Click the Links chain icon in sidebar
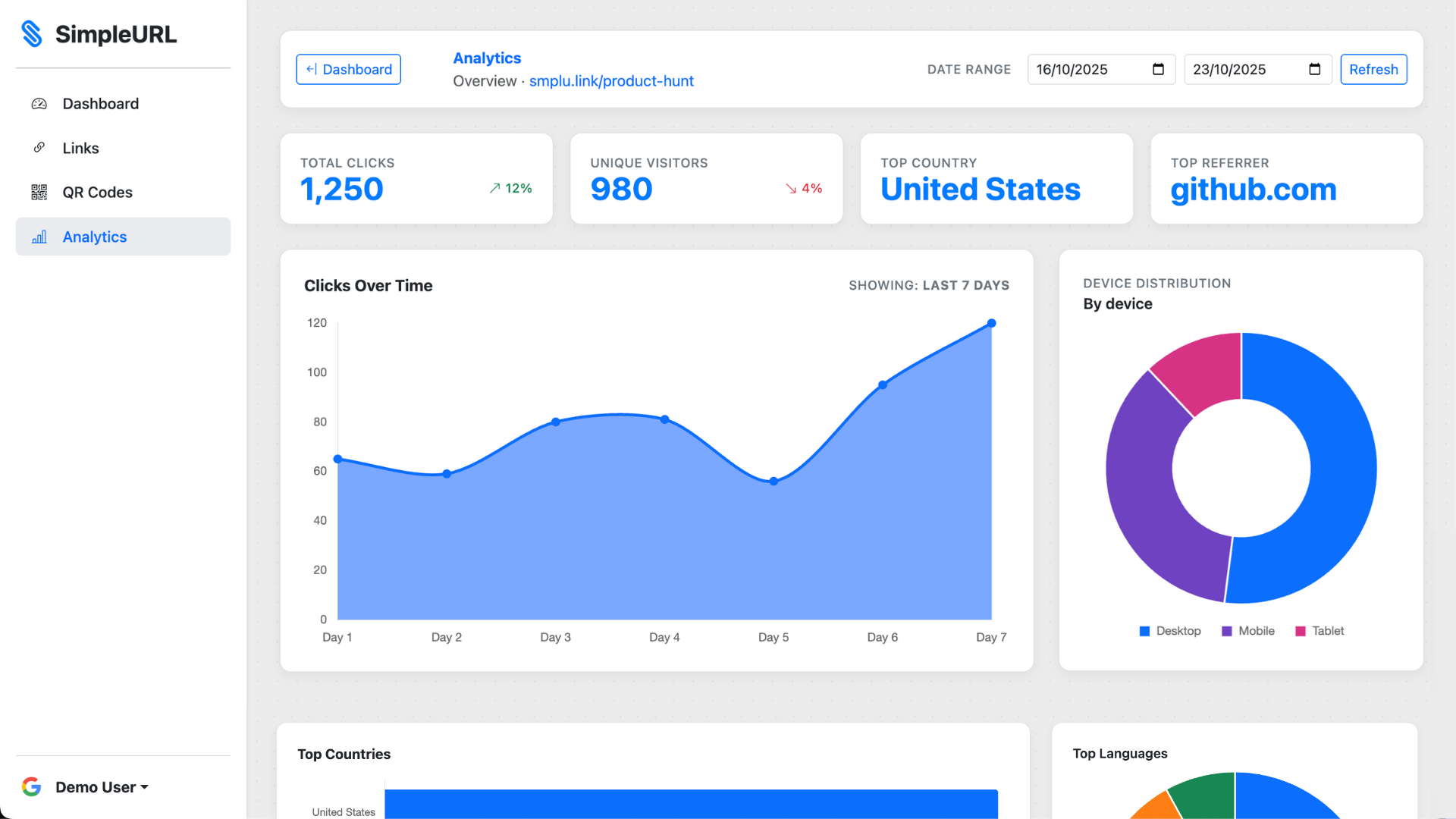This screenshot has width=1456, height=819. point(39,148)
